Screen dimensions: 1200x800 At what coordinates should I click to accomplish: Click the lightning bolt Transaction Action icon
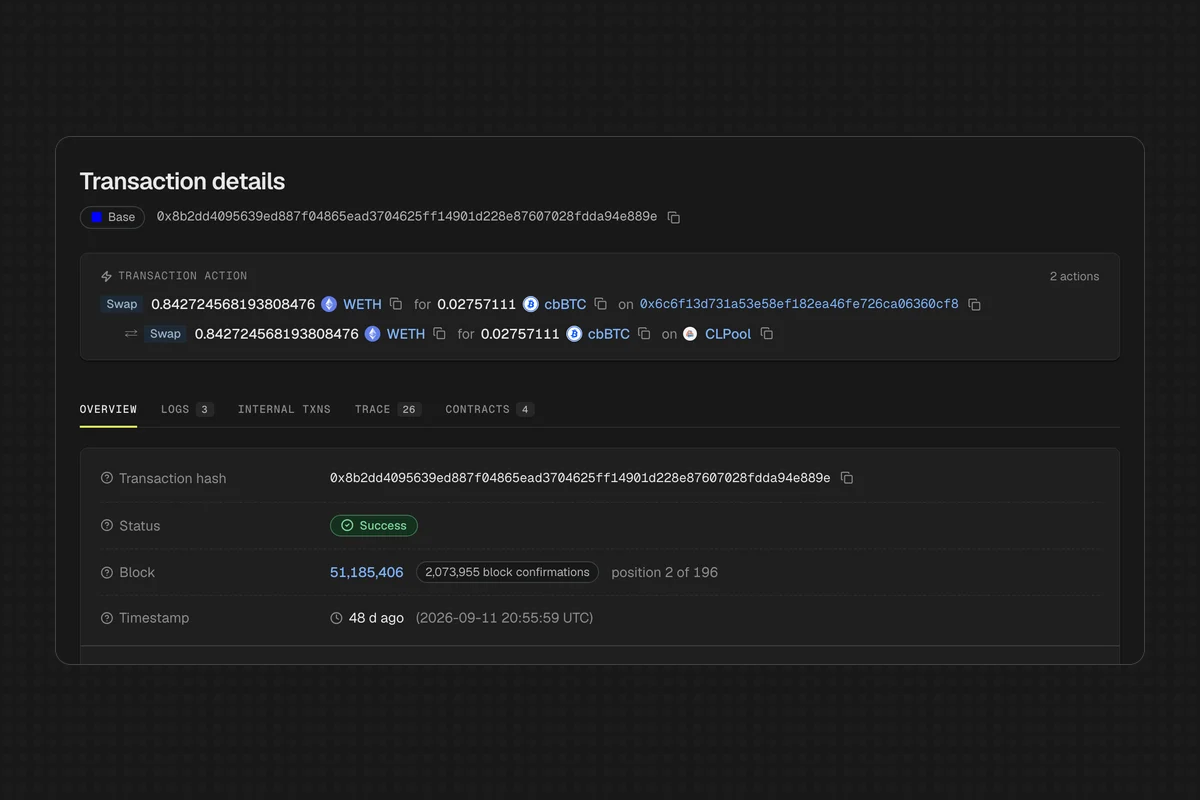click(x=107, y=276)
